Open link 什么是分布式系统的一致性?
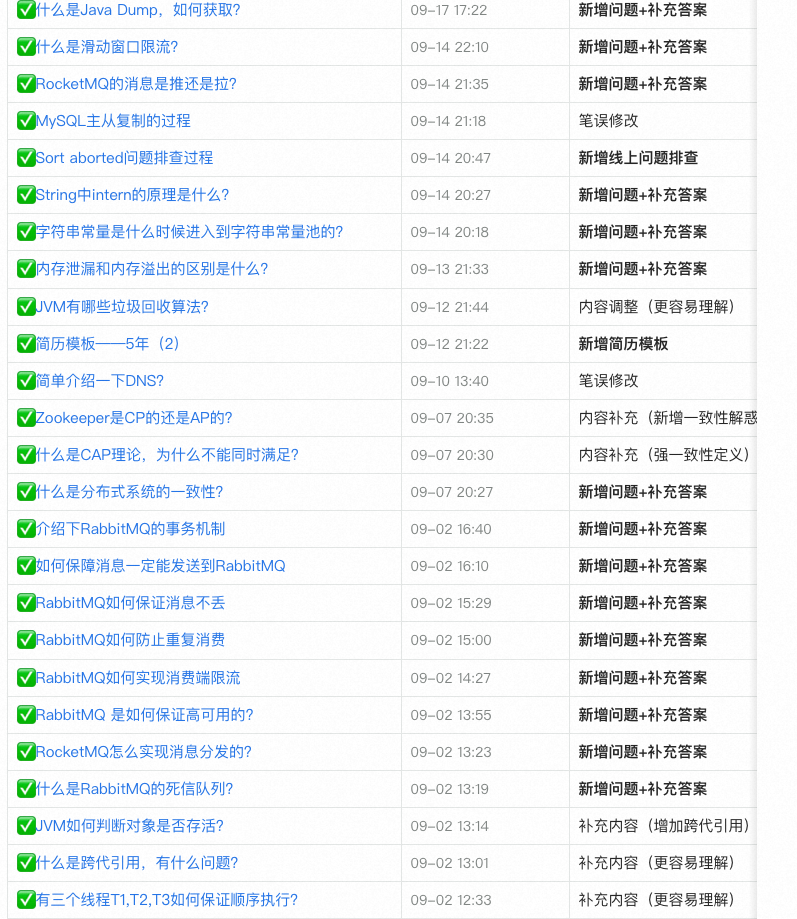The height and width of the screenshot is (919, 797). point(130,492)
